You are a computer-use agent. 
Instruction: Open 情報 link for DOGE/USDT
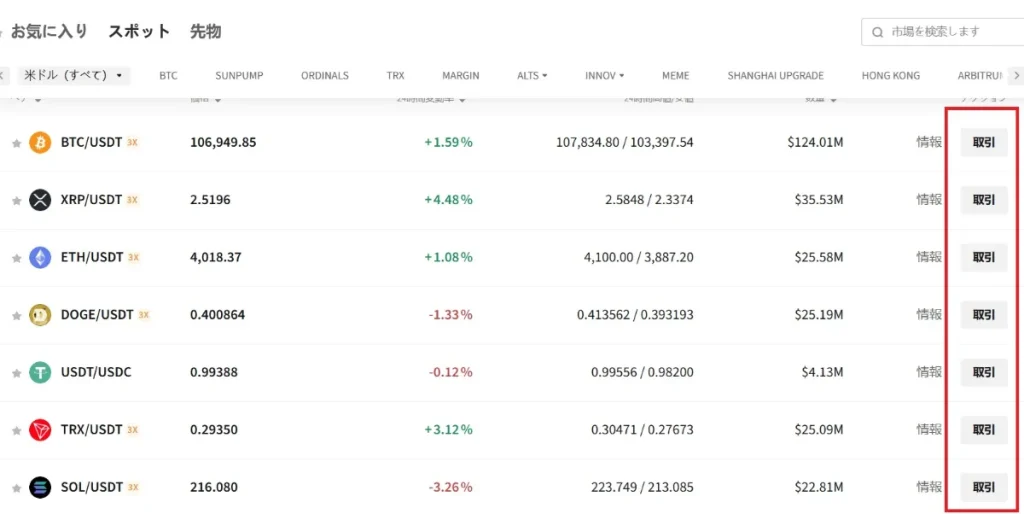coord(929,314)
